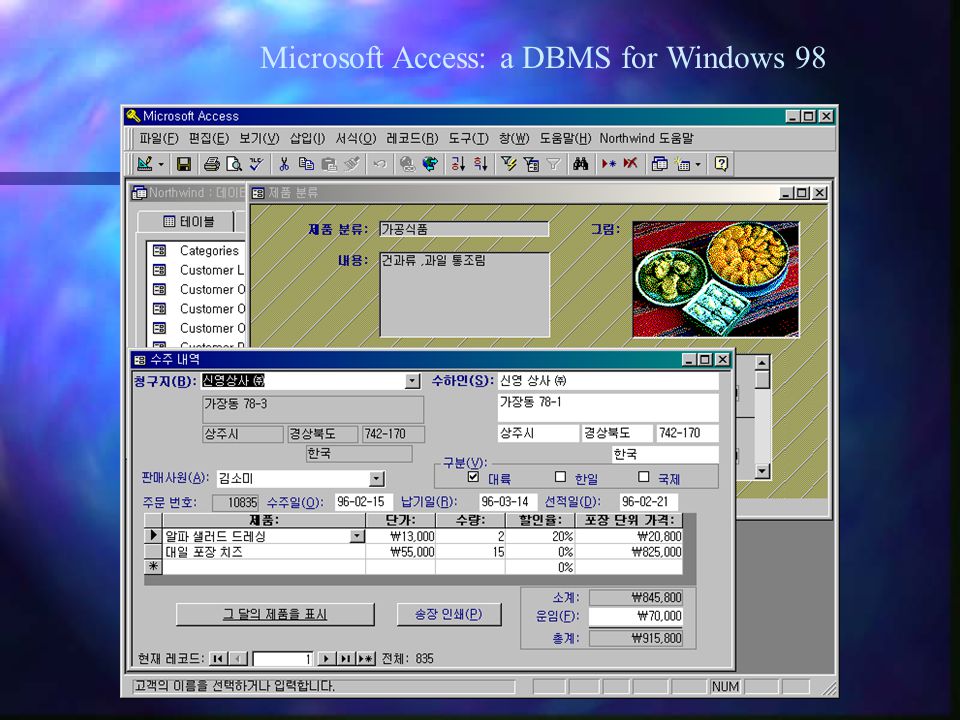Expand the 청구지(B) combo box arrow
This screenshot has width=960, height=720.
(413, 381)
